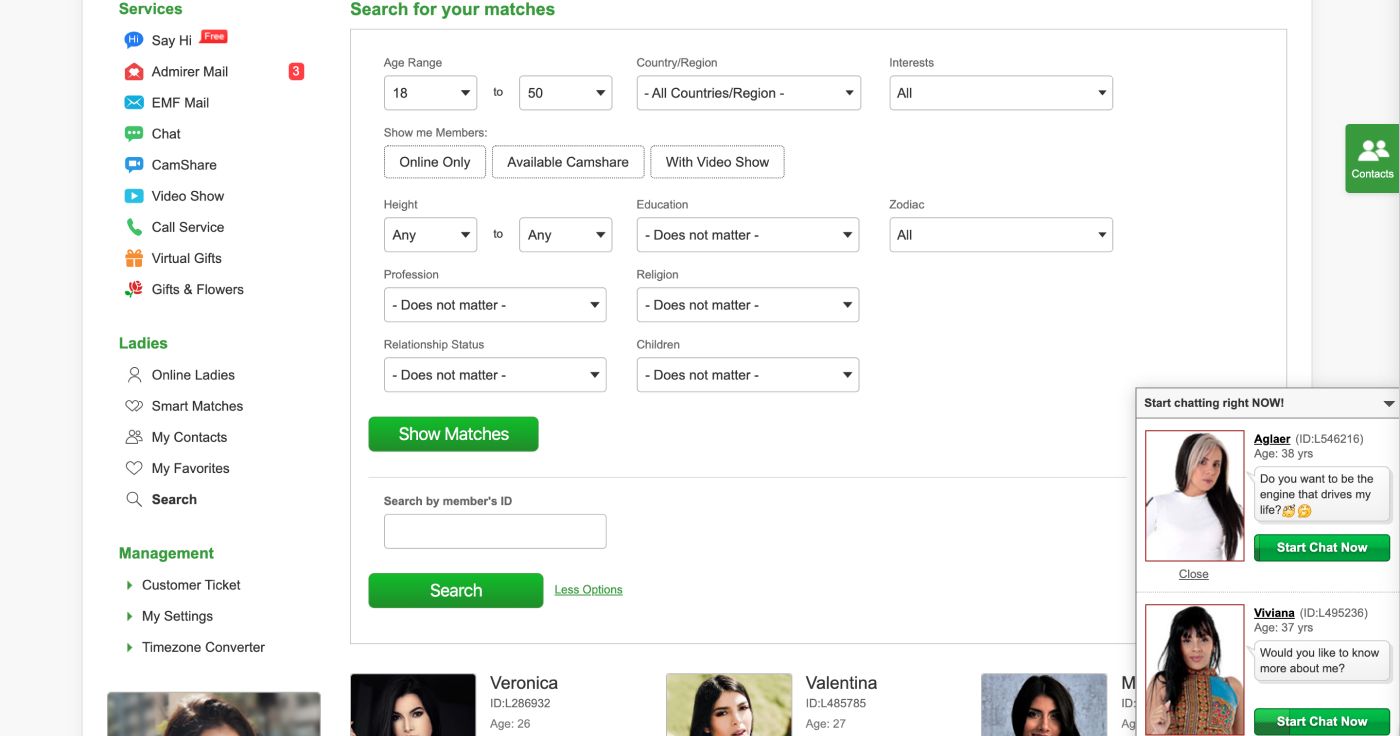Click the Search magnifier icon in sidebar
The image size is (1400, 736).
tap(134, 499)
